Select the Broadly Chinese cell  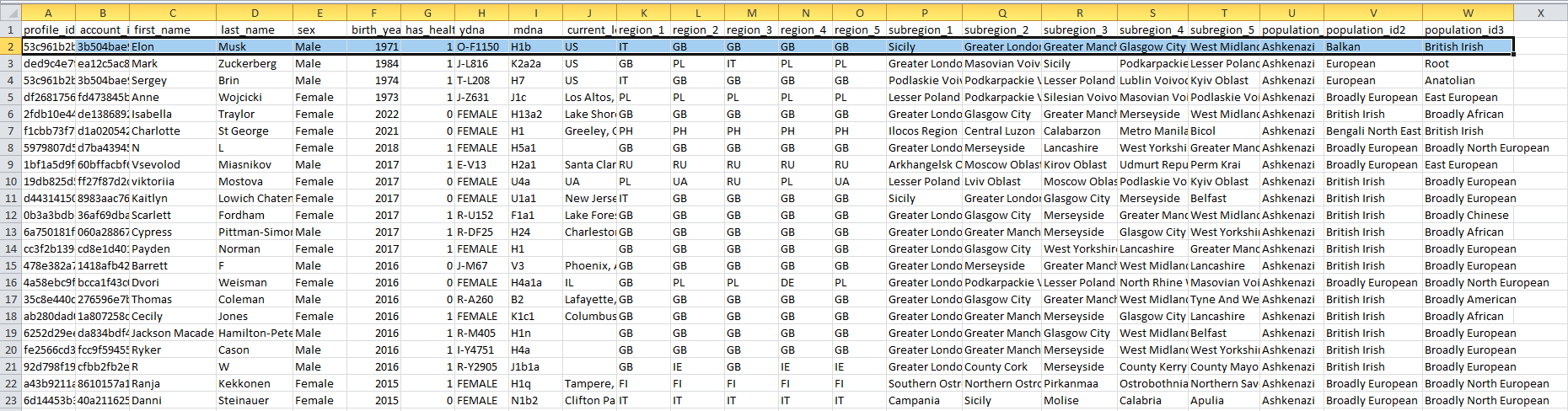[x=1467, y=215]
